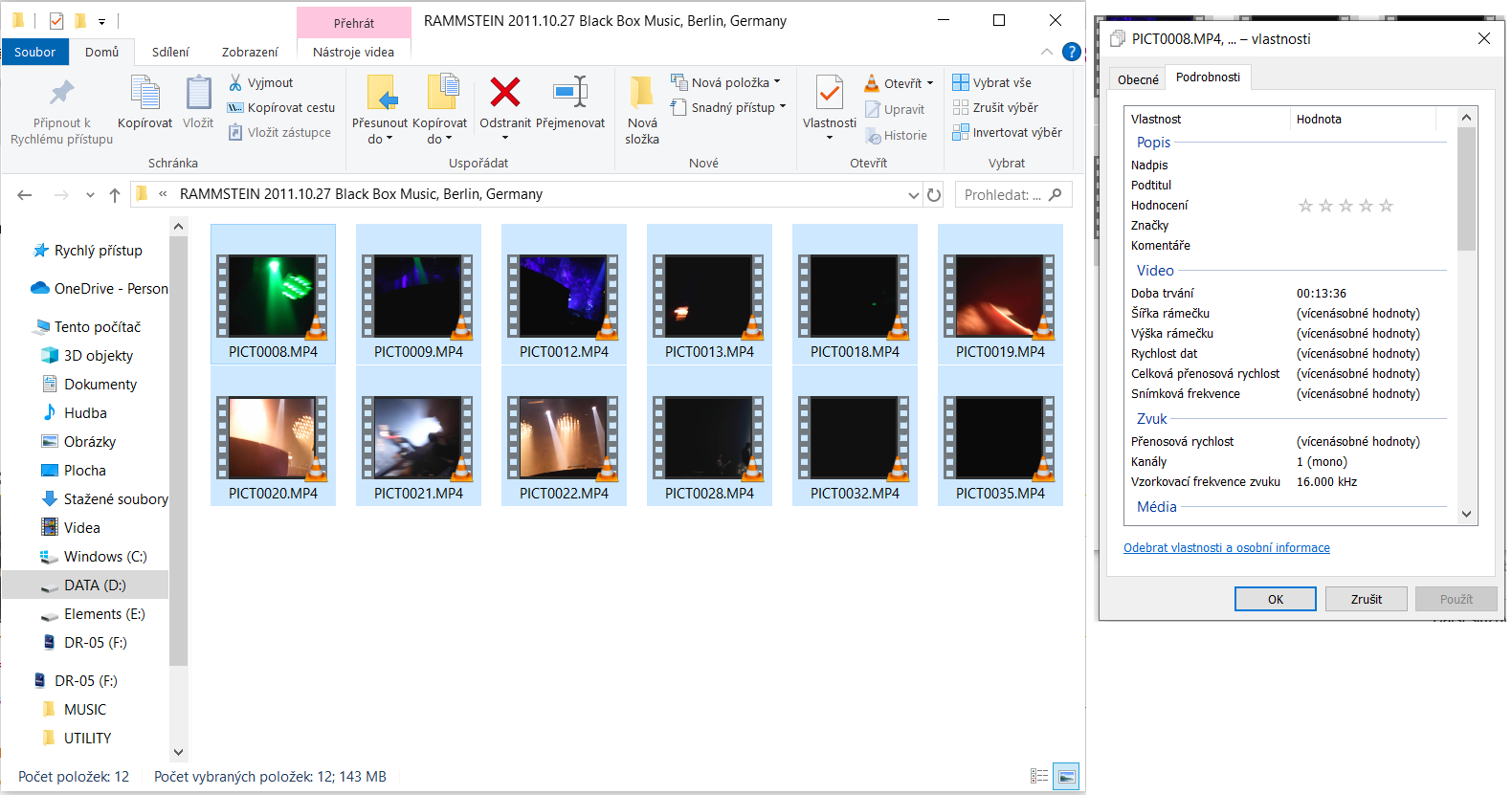
Task: Open Windows (C:) drive in sidebar
Action: (x=94, y=557)
